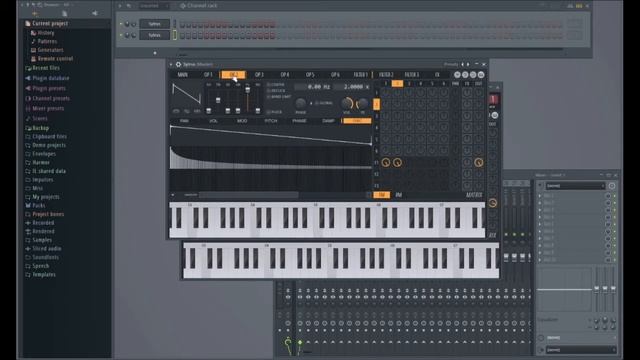Toggle the PLUCK checkbox

[269, 111]
